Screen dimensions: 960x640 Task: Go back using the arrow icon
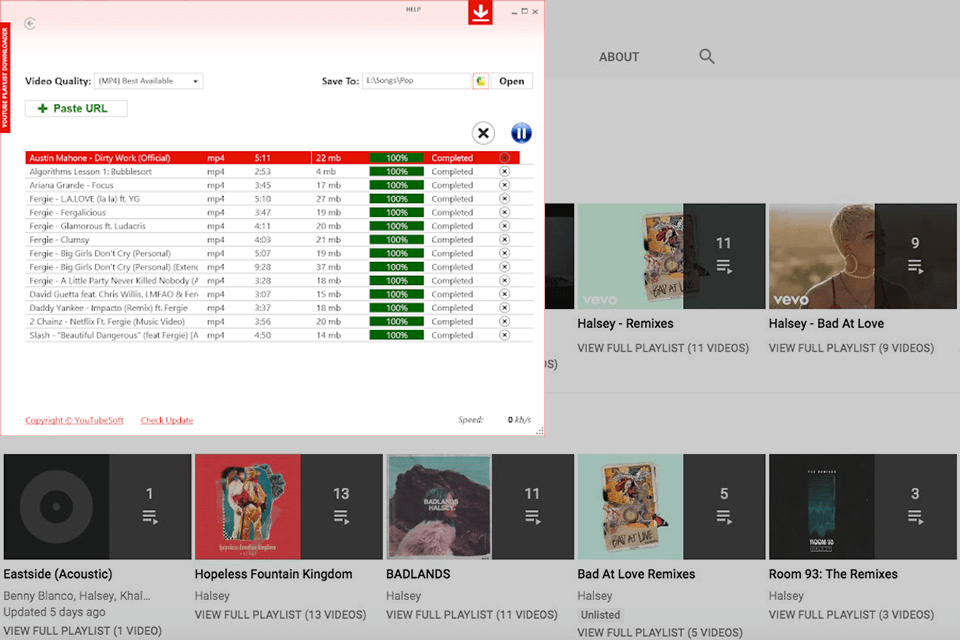click(29, 23)
